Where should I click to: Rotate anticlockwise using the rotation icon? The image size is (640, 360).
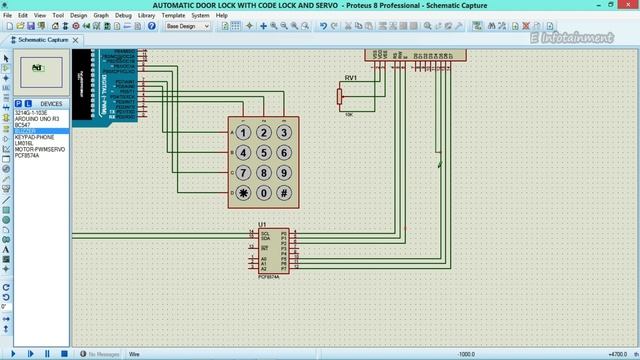coord(6,297)
